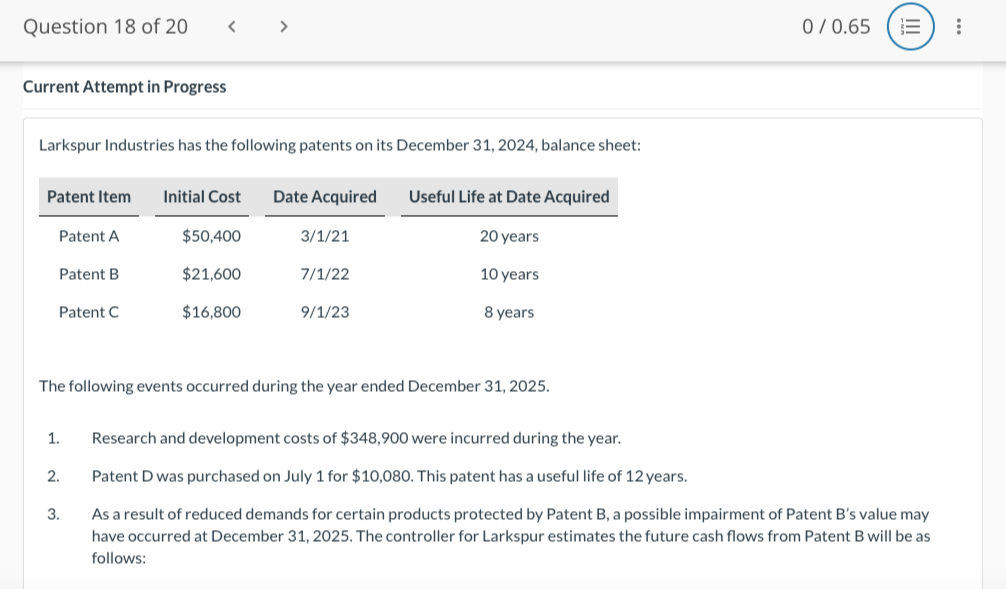Click Current Attempt in Progress heading
This screenshot has height=589, width=1006.
(x=124, y=87)
